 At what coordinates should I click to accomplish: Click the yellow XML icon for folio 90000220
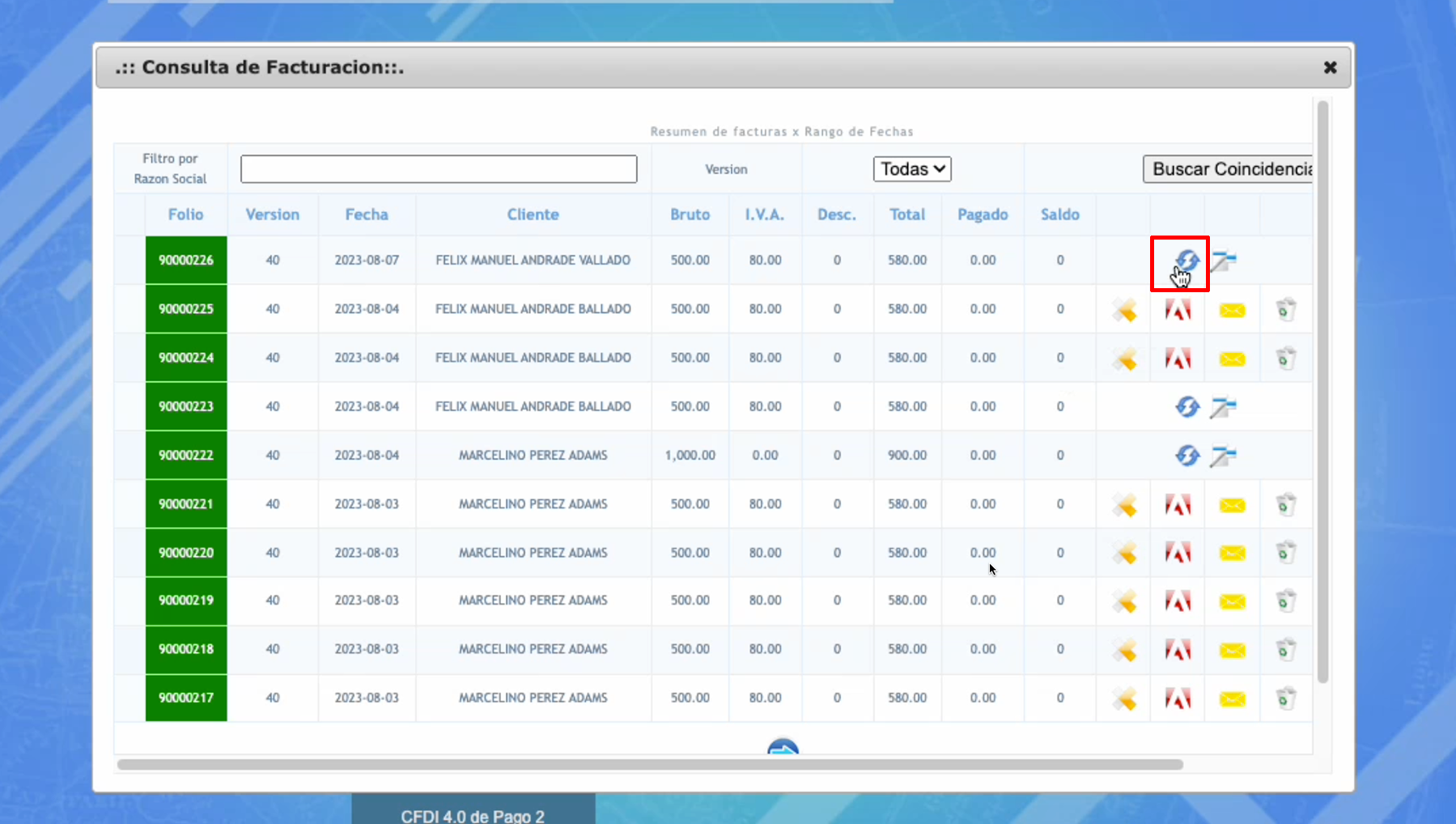point(1124,554)
